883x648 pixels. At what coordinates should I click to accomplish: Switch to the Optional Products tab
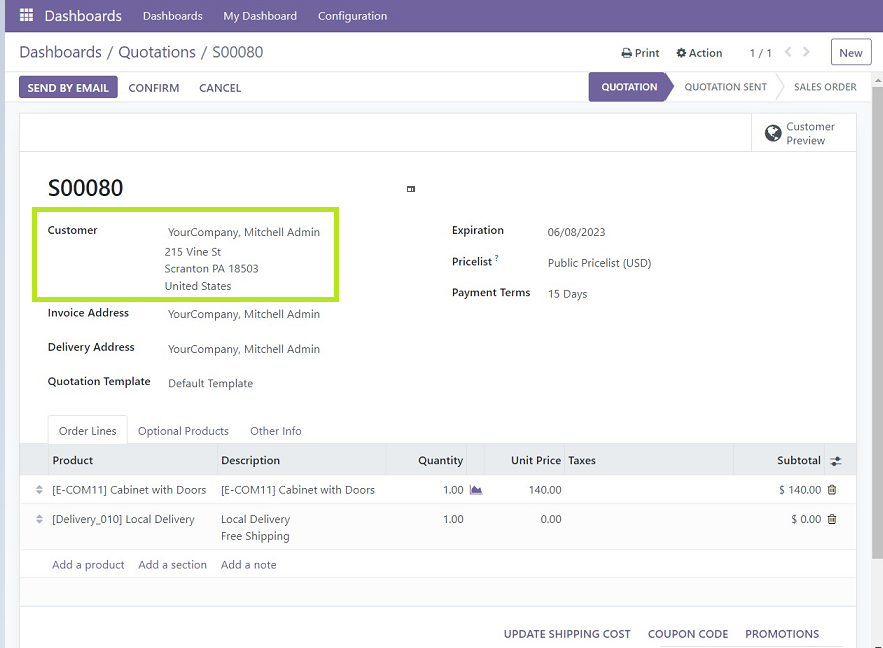coord(183,431)
